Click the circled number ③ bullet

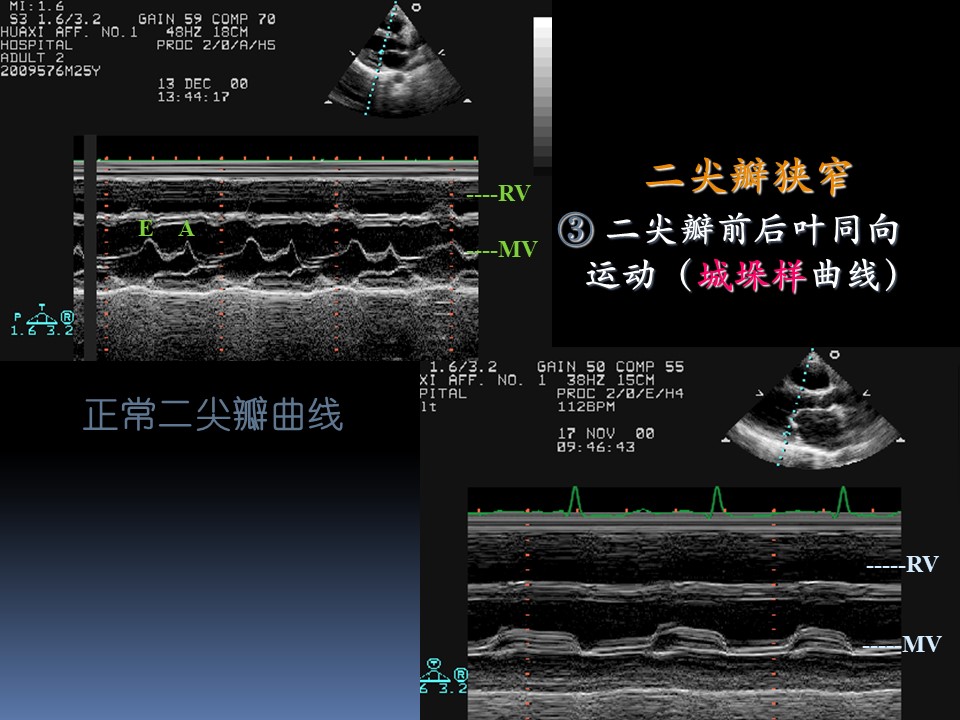(x=576, y=230)
